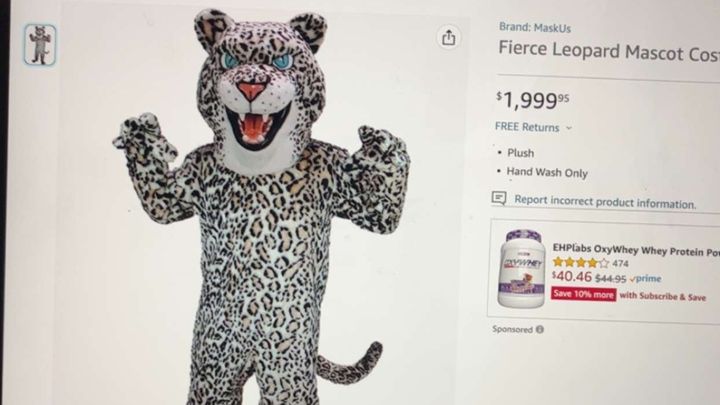720x405 pixels.
Task: Click the Sponsored info icon
Action: tap(540, 329)
